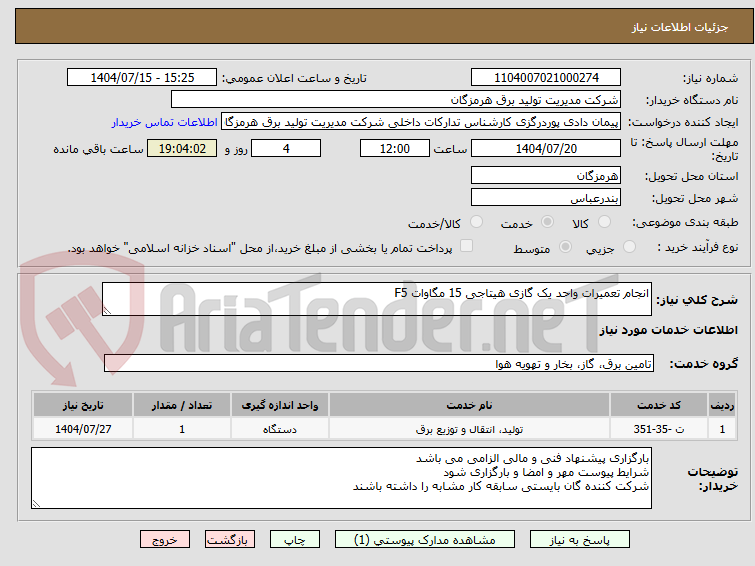Image resolution: width=755 pixels, height=566 pixels.
Task: Click the request creator field پیمان دادی پوردرگزی
Action: (x=421, y=122)
